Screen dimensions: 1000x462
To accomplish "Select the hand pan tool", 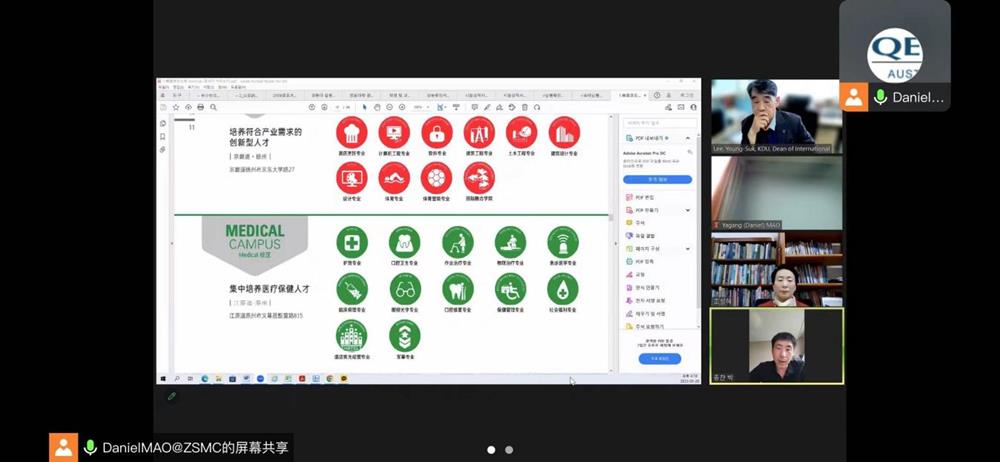I will click(376, 107).
